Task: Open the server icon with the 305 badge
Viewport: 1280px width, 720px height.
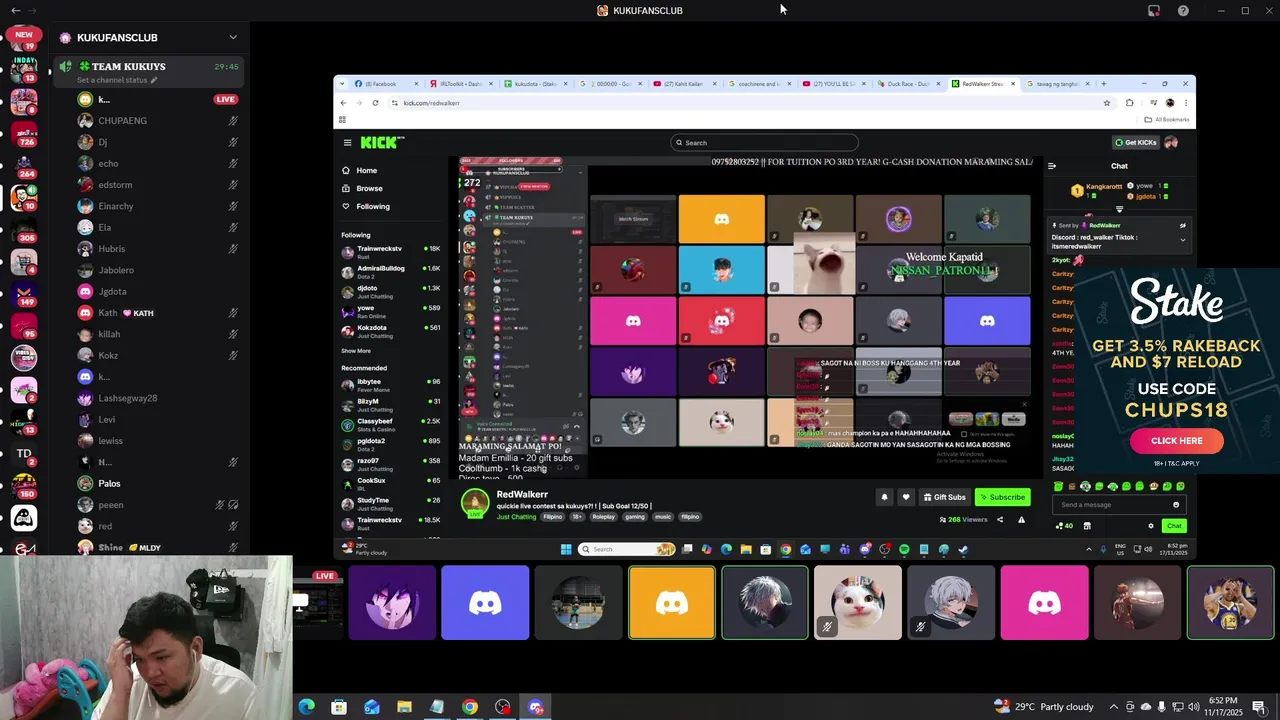Action: tap(24, 229)
